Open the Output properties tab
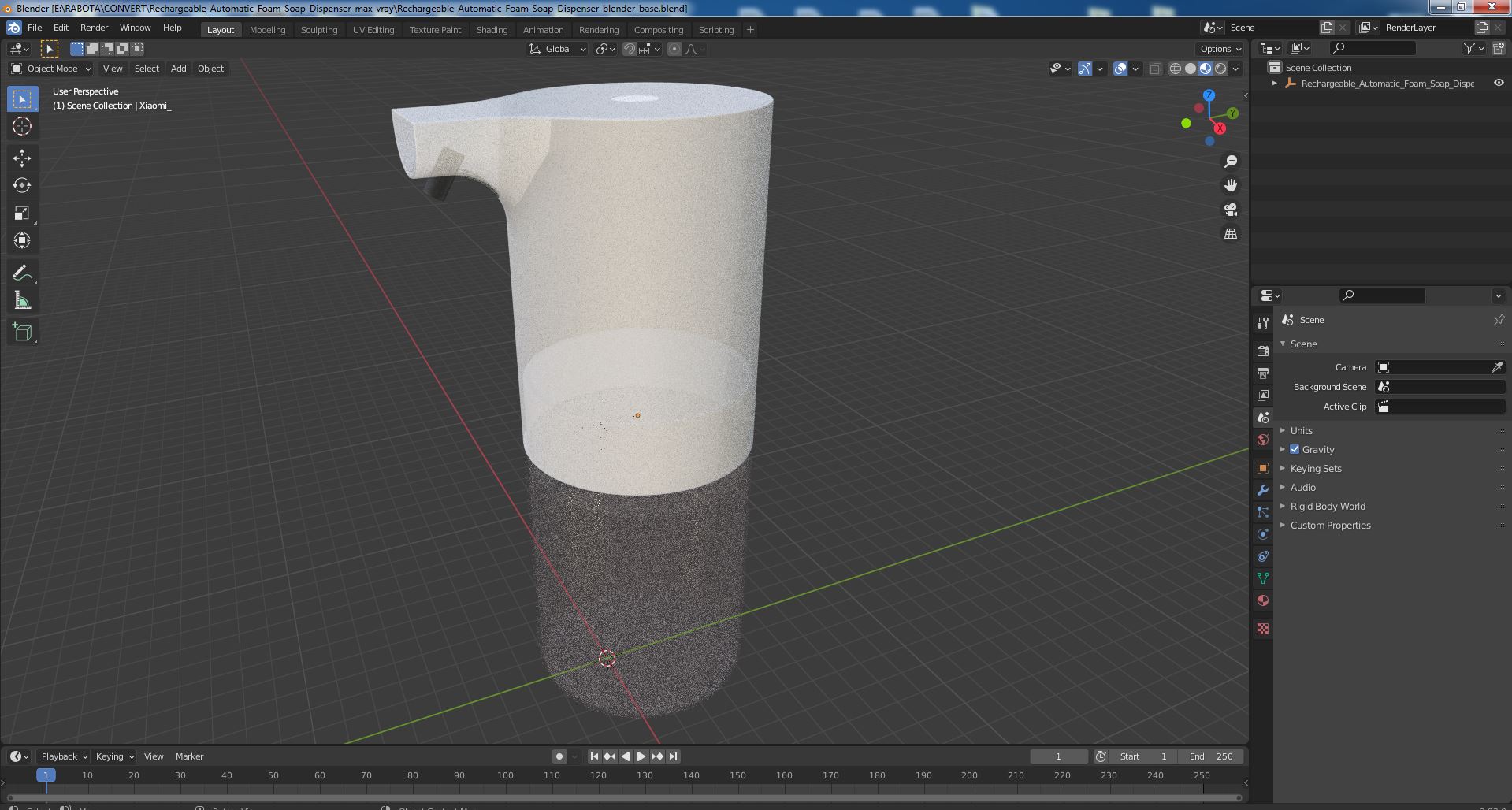1512x810 pixels. [1263, 373]
